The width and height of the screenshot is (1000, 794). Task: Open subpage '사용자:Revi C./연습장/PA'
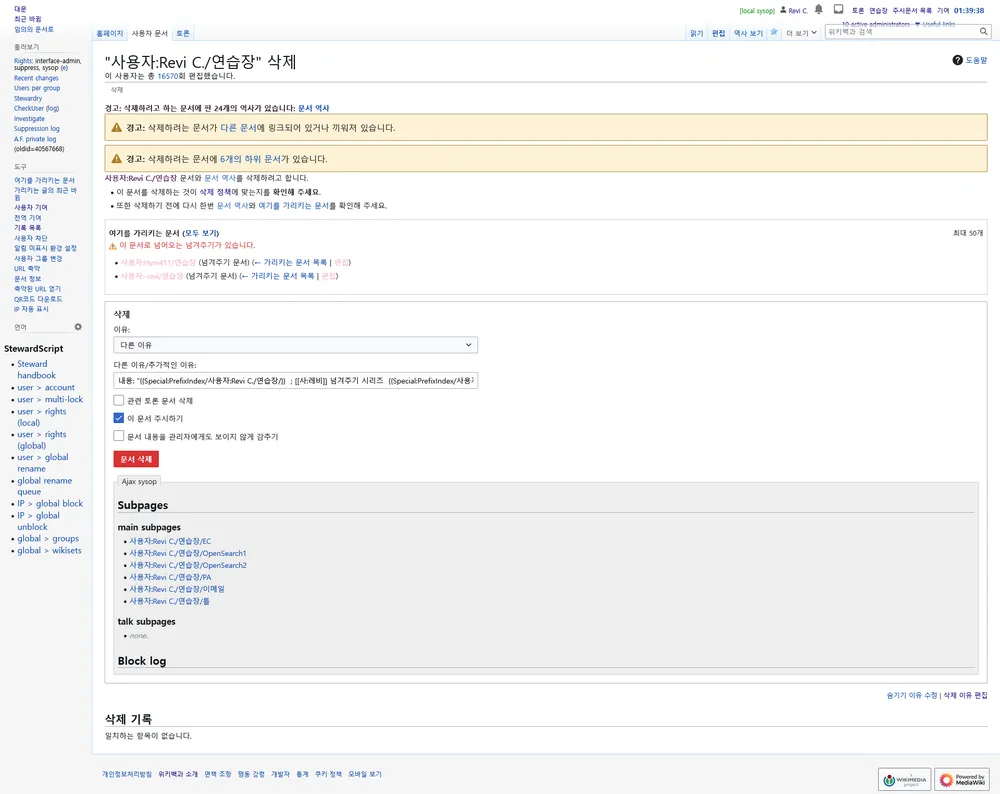click(x=170, y=577)
